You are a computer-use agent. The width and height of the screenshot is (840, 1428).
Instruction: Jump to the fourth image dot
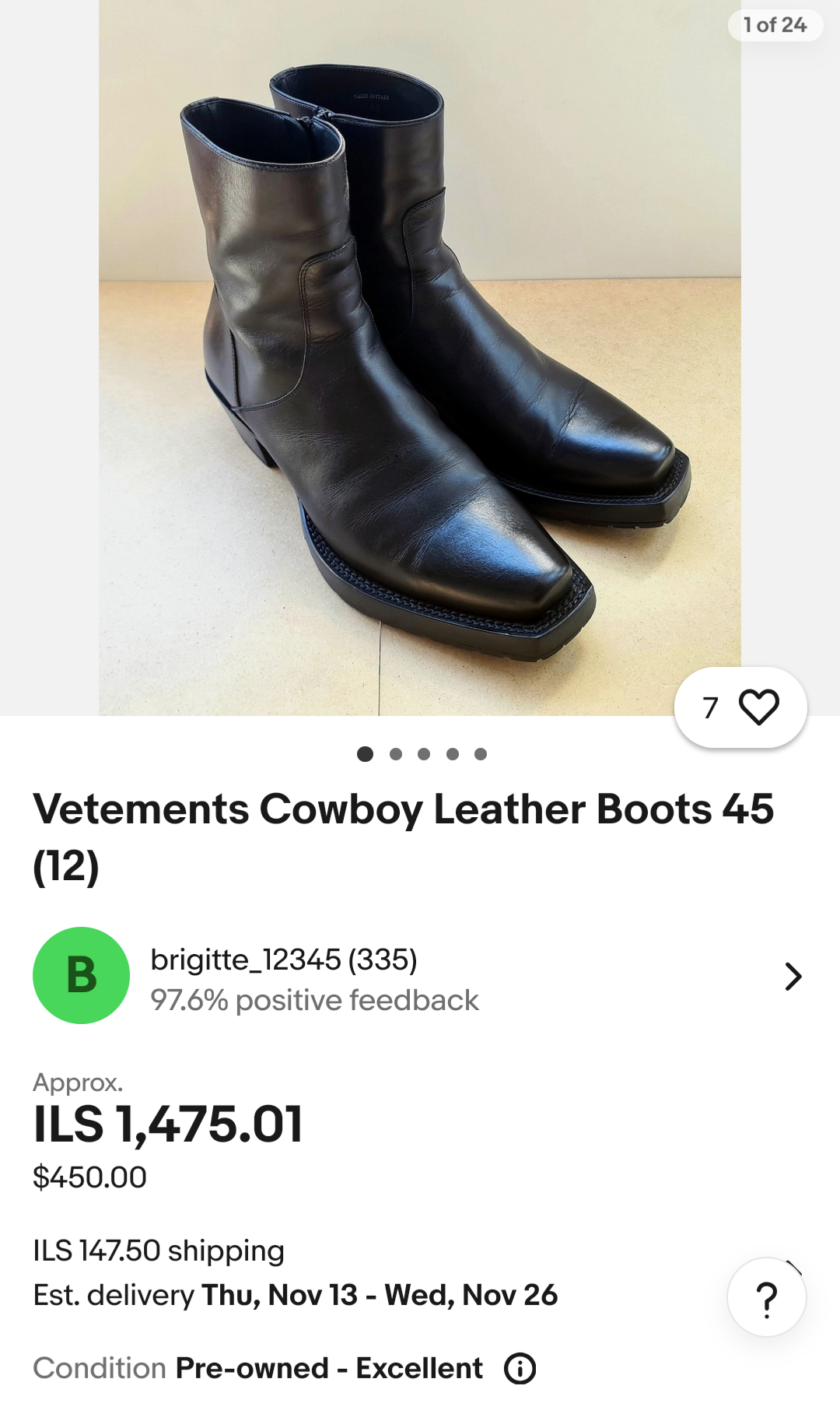point(453,754)
